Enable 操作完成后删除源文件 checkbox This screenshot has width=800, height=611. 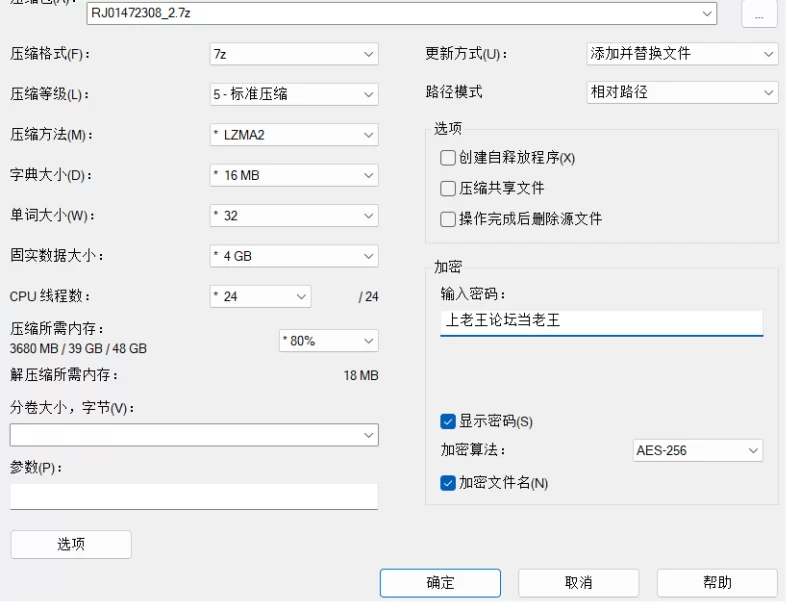(x=448, y=219)
